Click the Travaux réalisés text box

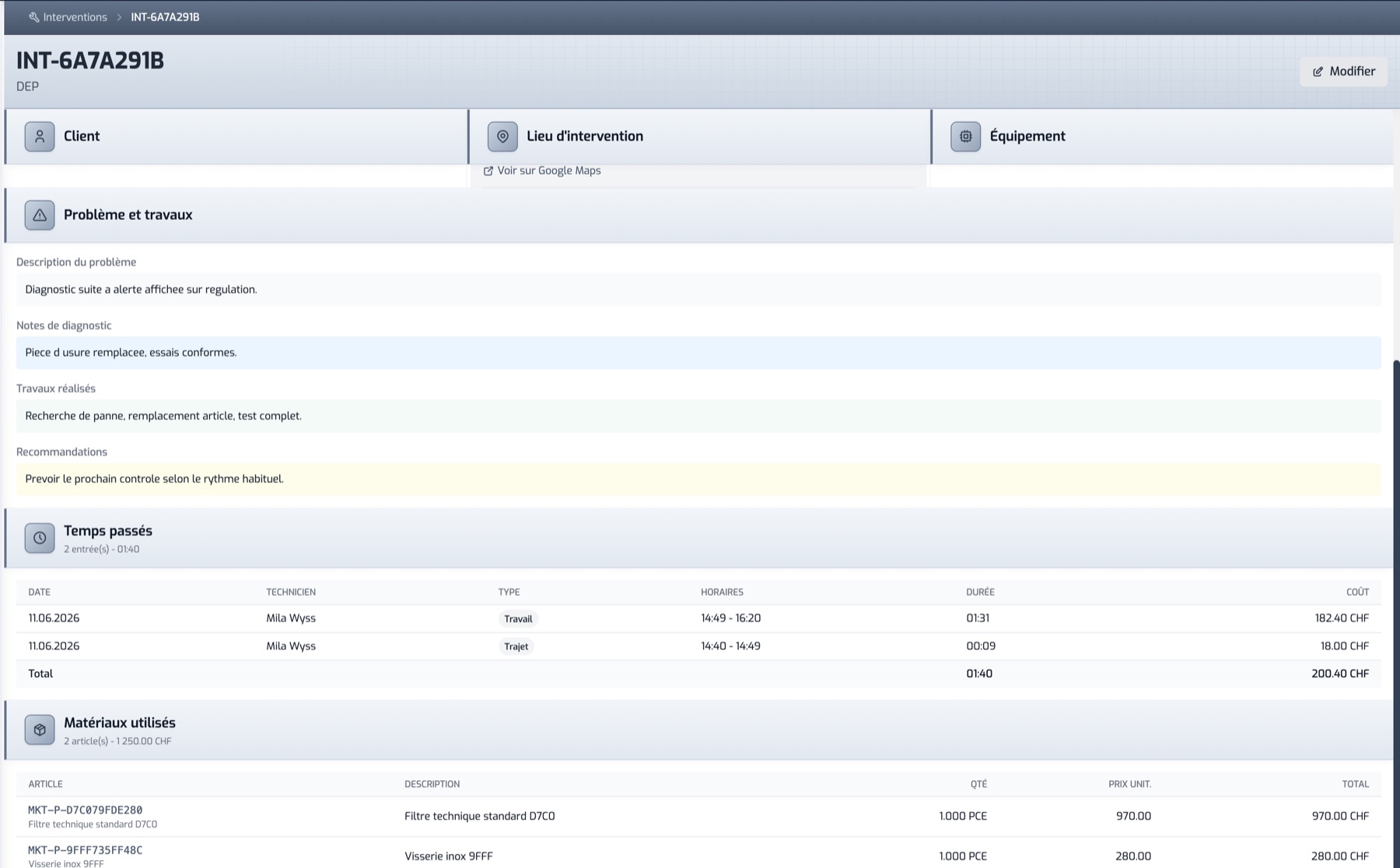point(698,416)
